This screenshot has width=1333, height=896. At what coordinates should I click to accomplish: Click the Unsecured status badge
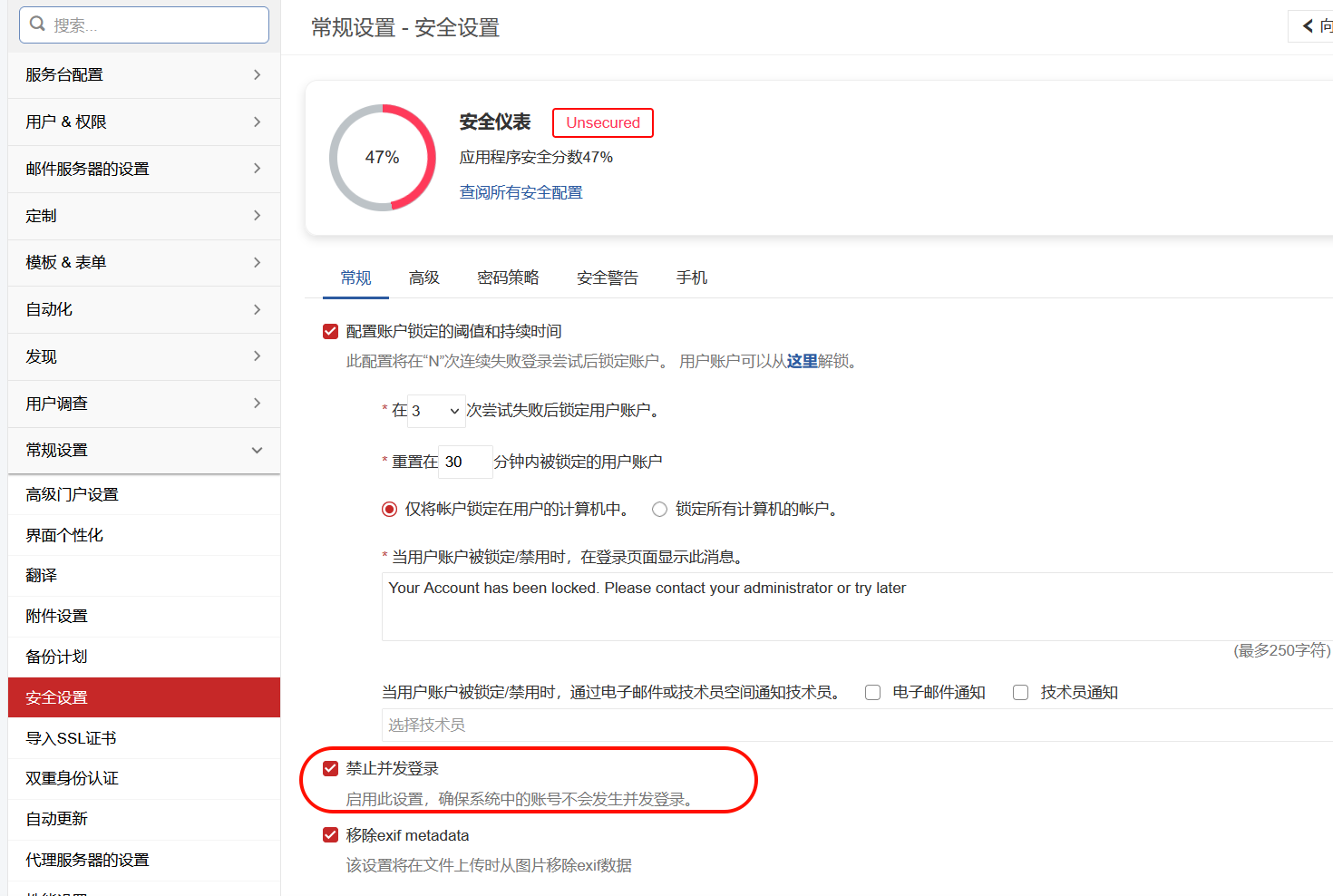click(602, 122)
